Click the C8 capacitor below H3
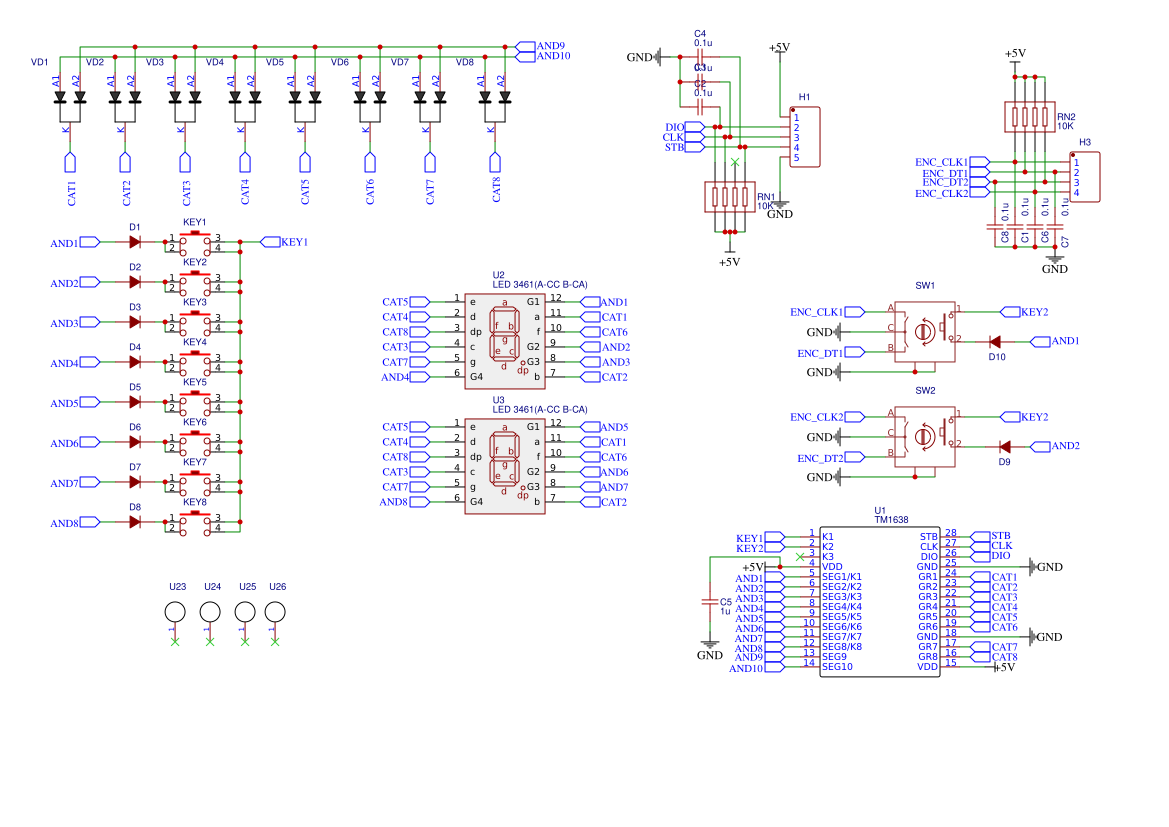 [x=995, y=227]
